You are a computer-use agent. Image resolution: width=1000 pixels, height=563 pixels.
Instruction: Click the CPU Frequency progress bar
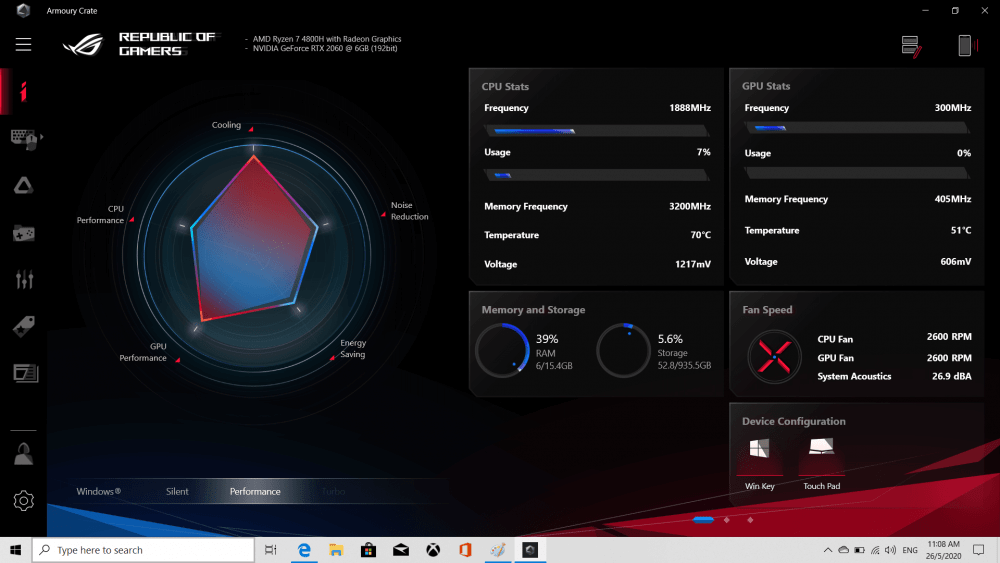tap(597, 131)
